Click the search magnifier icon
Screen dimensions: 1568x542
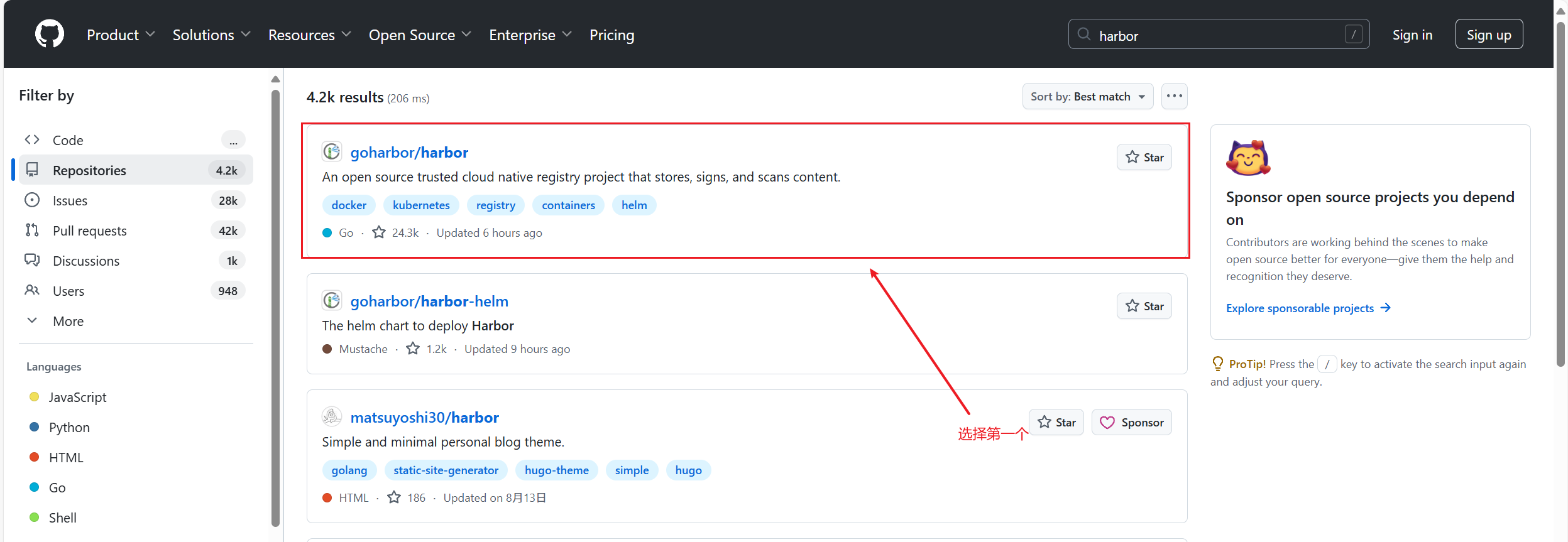pyautogui.click(x=1084, y=34)
